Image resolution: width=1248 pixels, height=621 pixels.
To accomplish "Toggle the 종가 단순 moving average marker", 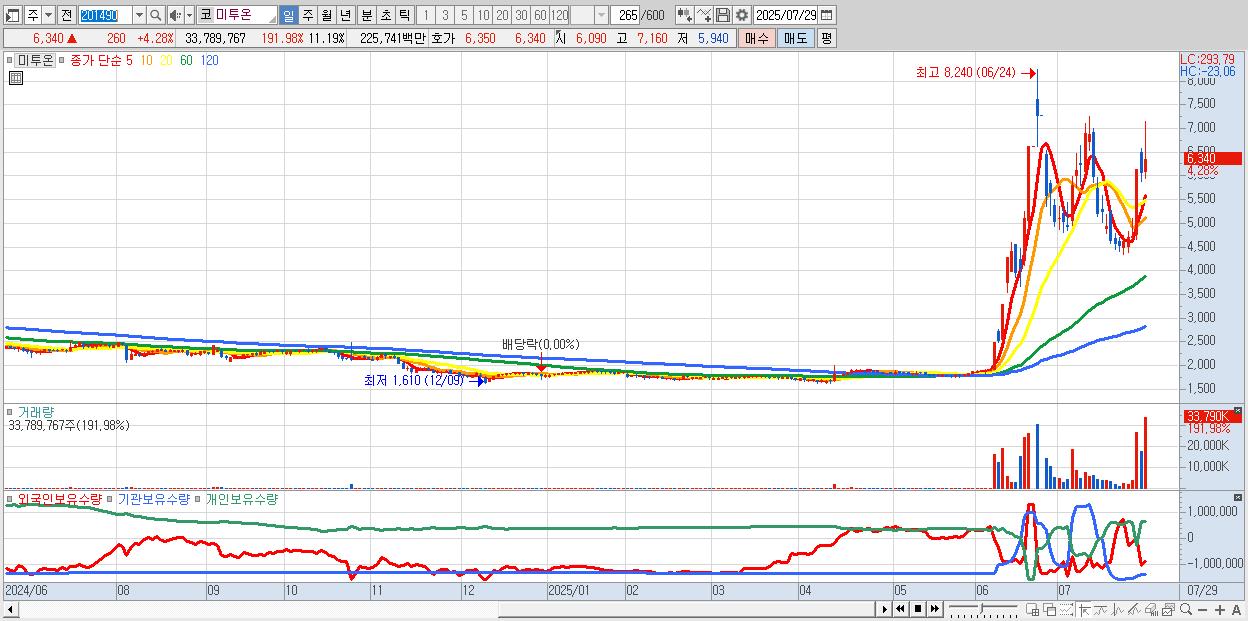I will coord(62,60).
